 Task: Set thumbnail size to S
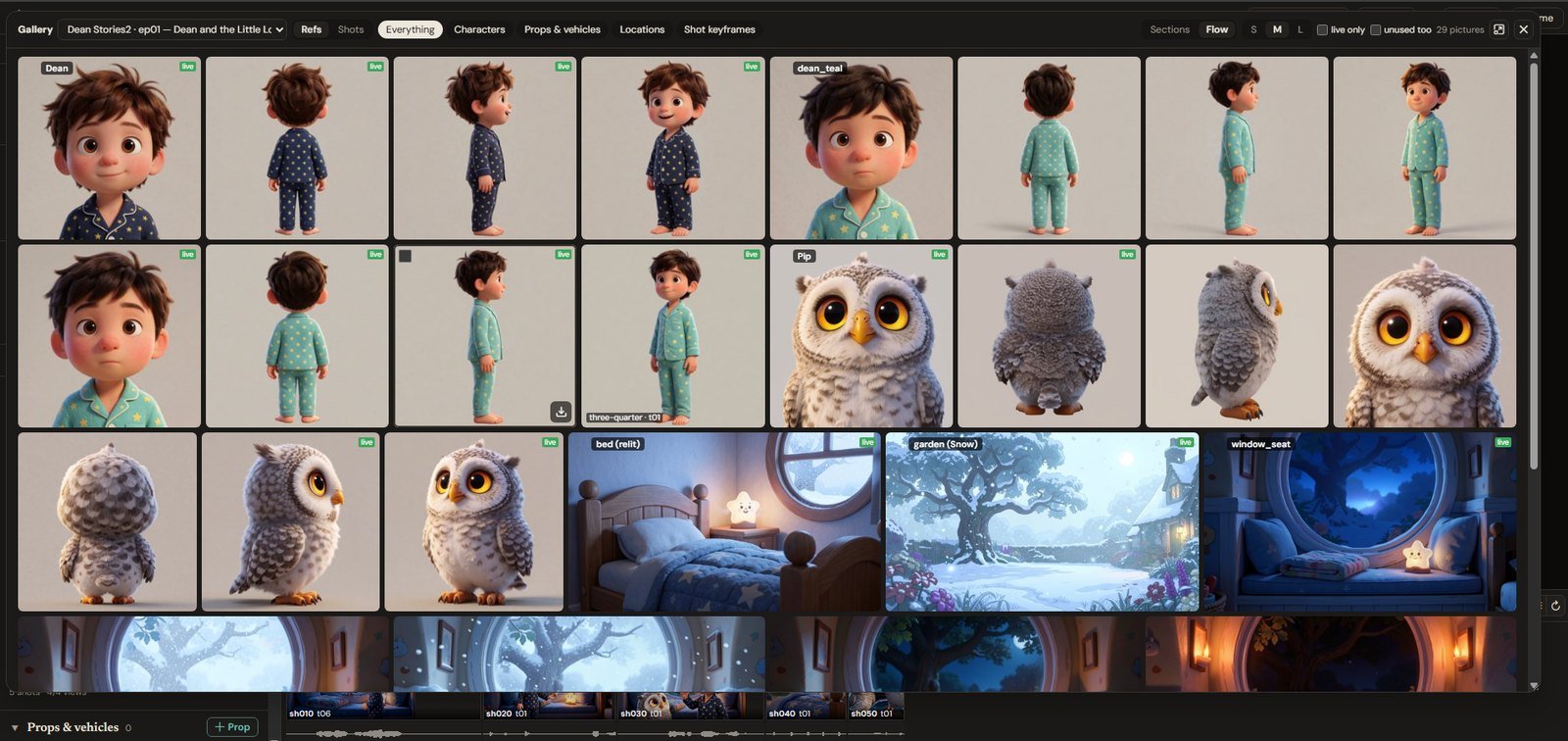click(x=1253, y=29)
